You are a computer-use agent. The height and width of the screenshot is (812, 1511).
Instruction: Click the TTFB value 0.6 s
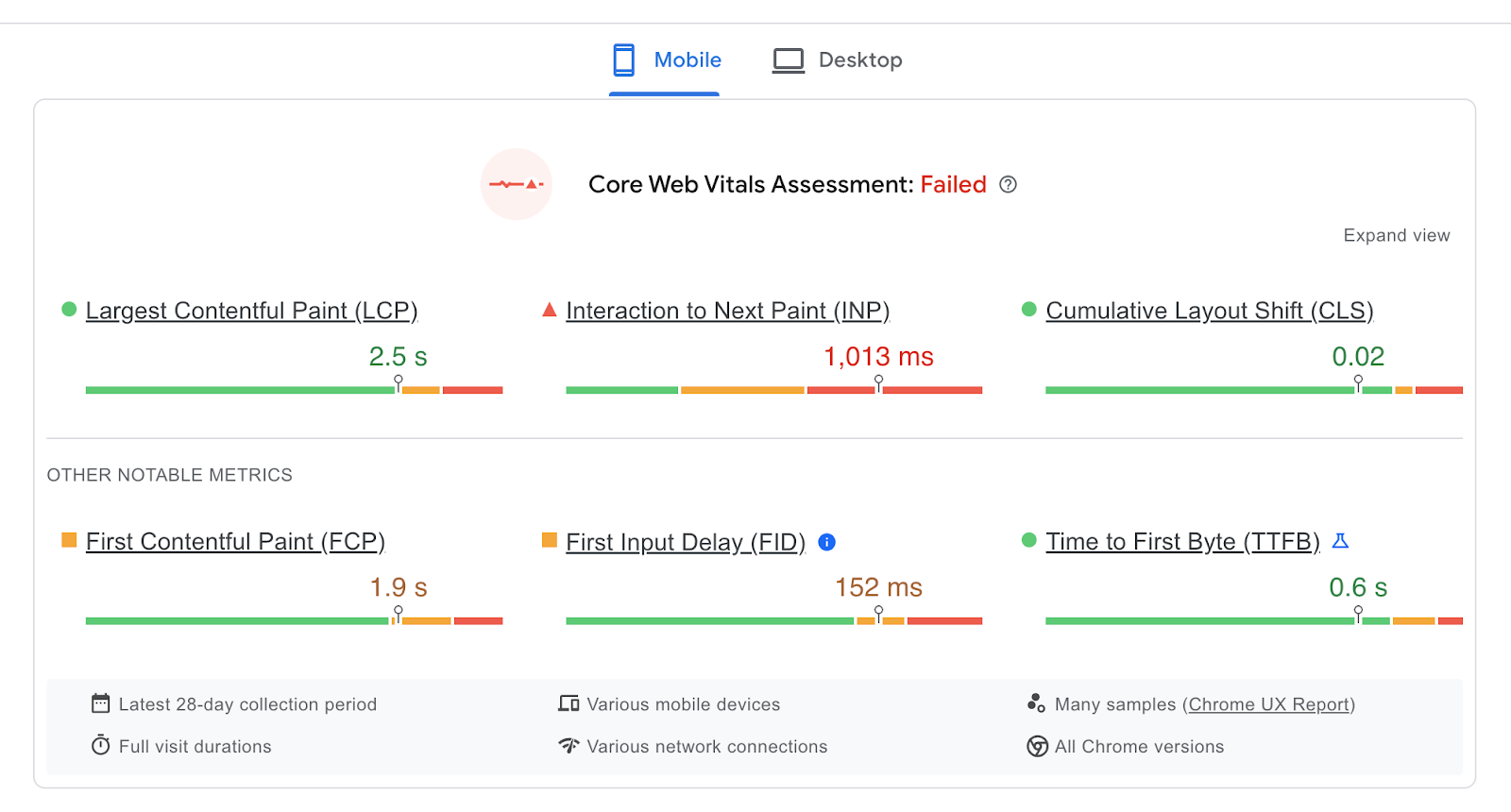click(x=1358, y=587)
